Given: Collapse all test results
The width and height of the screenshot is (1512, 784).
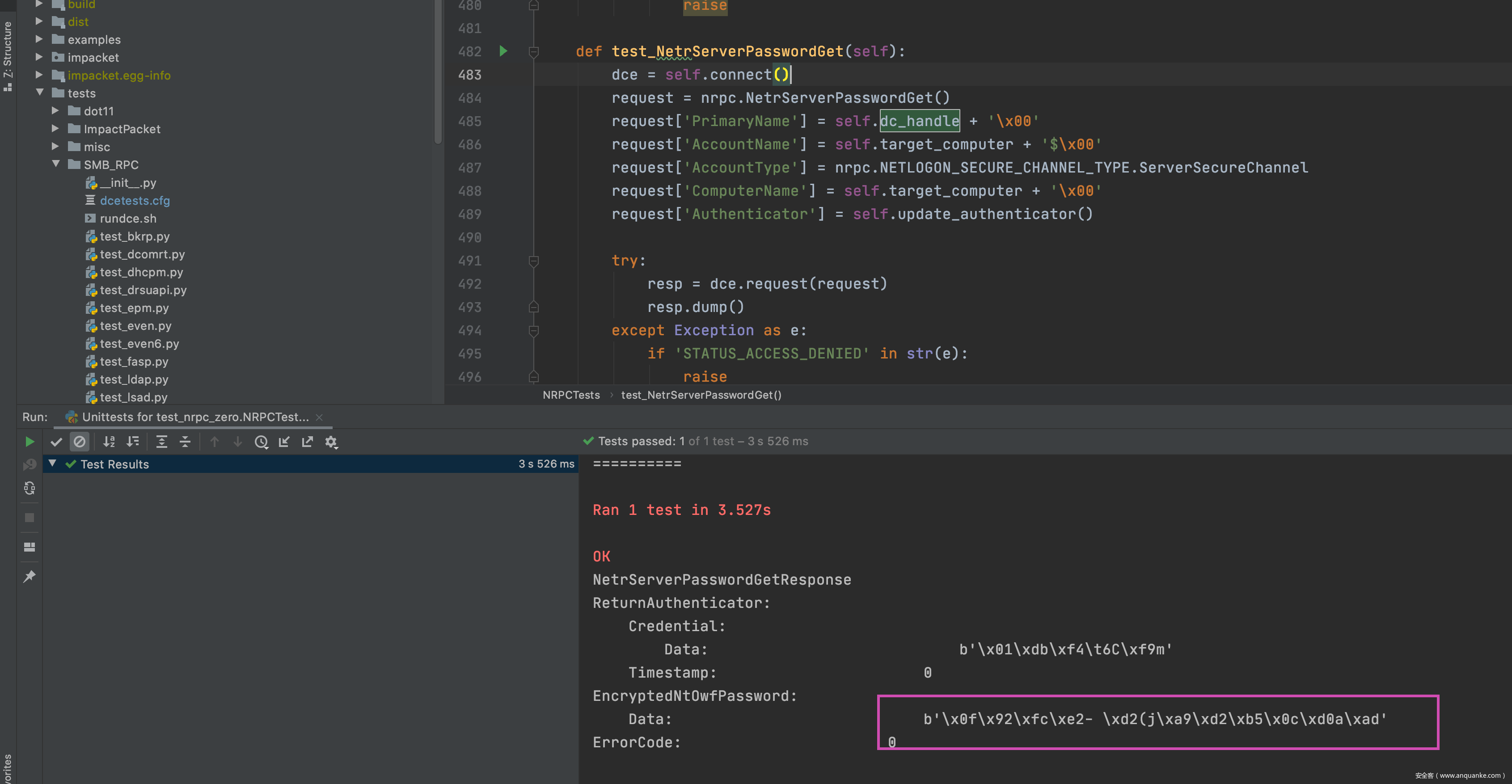Looking at the screenshot, I should pos(185,441).
